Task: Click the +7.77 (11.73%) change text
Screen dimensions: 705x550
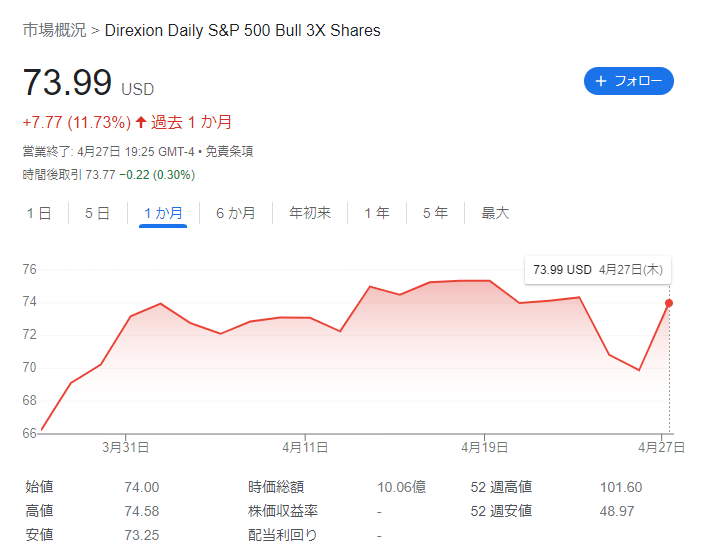Action: tap(76, 122)
